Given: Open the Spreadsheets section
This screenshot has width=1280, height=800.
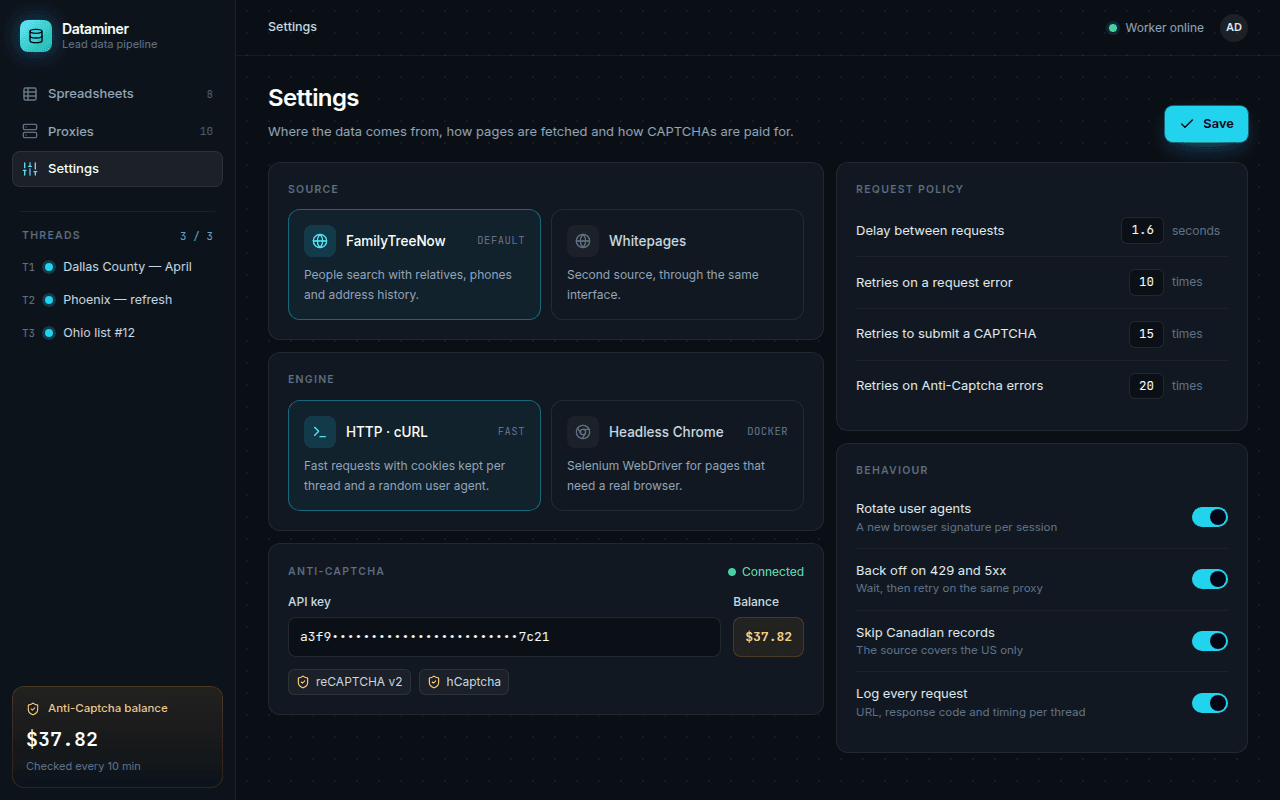Looking at the screenshot, I should [117, 94].
